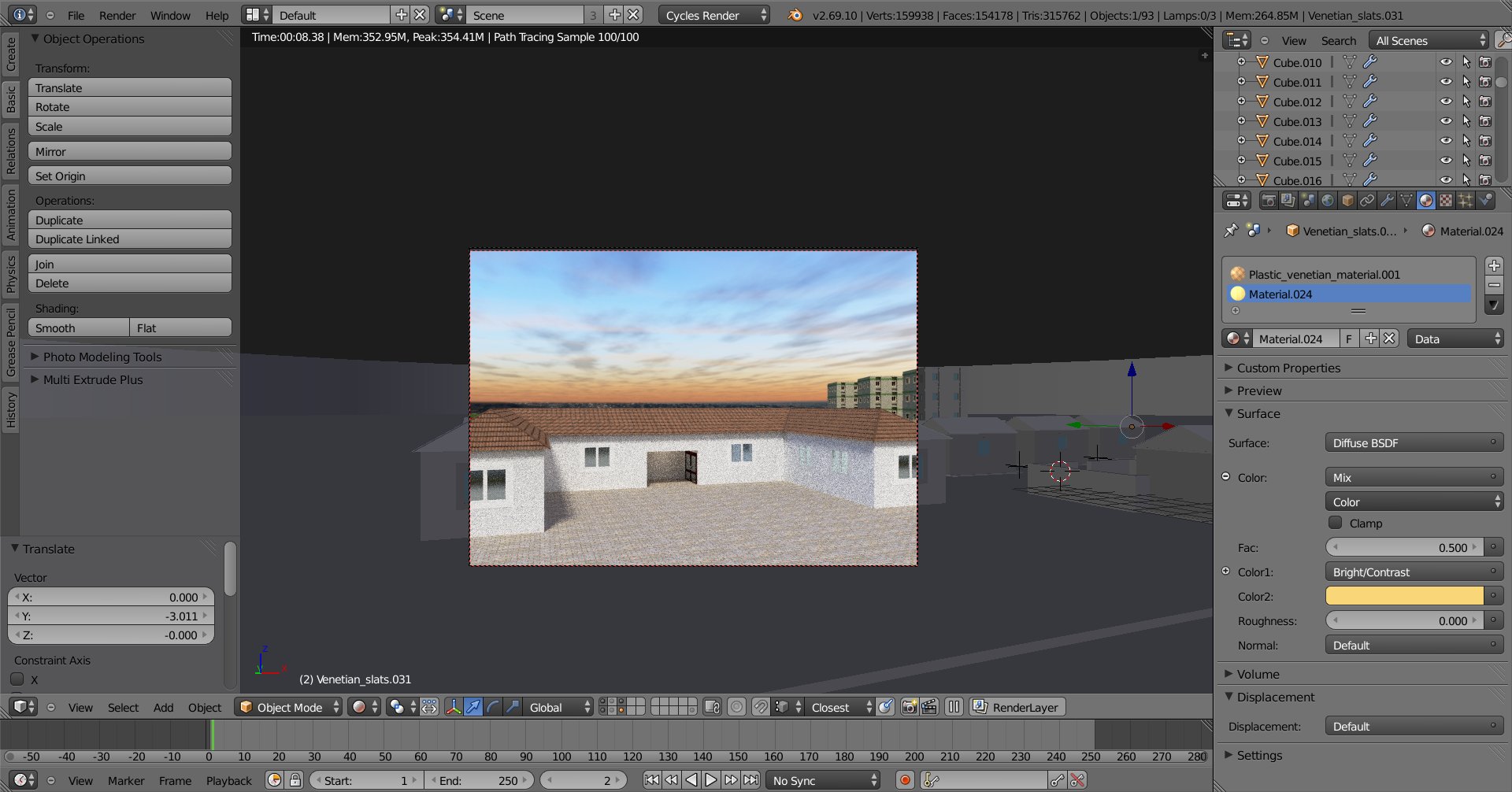Open the World properties tab (globe icon)
This screenshot has width=1512, height=792.
tap(1328, 201)
